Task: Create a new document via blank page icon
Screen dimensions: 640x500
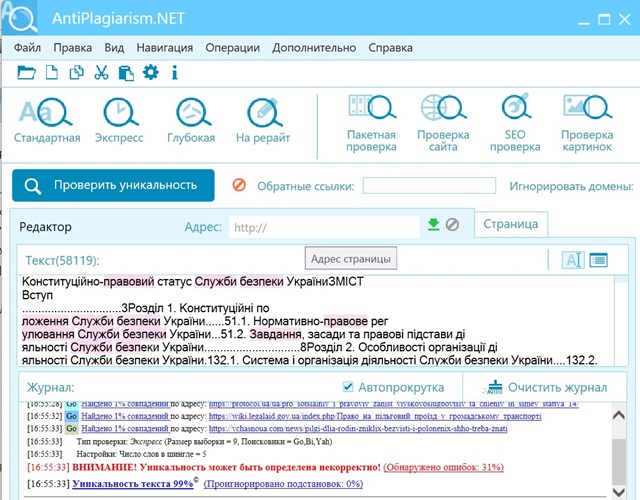Action: pyautogui.click(x=51, y=73)
